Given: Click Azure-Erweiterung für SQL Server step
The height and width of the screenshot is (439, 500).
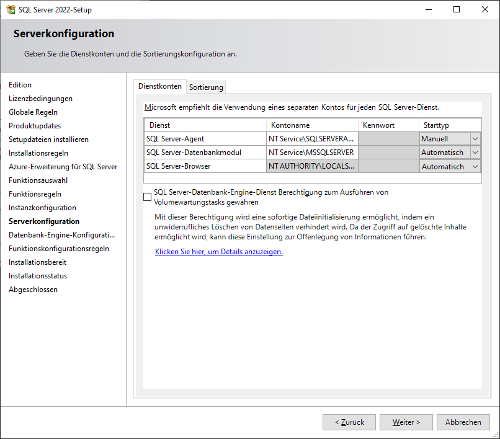Looking at the screenshot, I should [63, 167].
